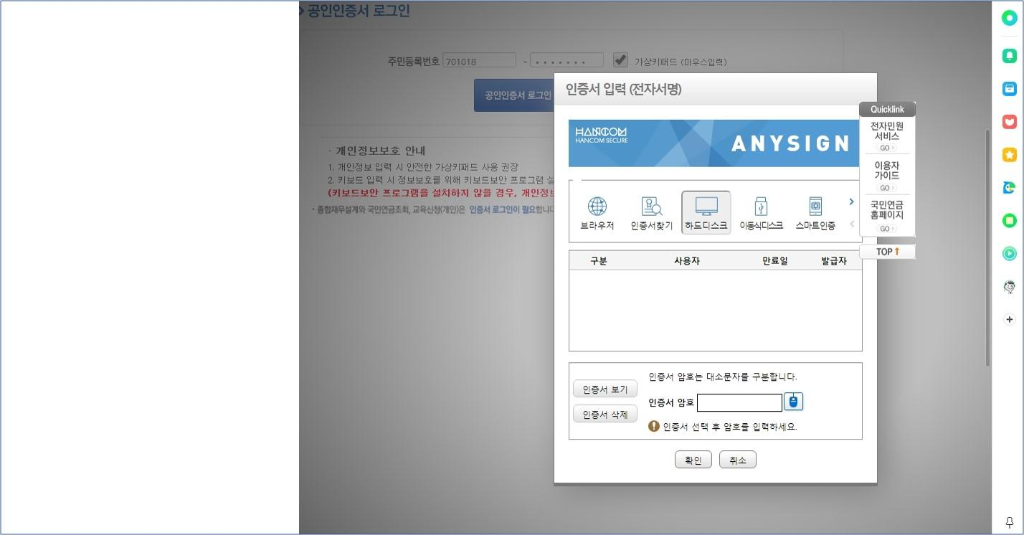Cancel the dialog with 취소 button
Screen dimensions: 1024x535
click(737, 460)
